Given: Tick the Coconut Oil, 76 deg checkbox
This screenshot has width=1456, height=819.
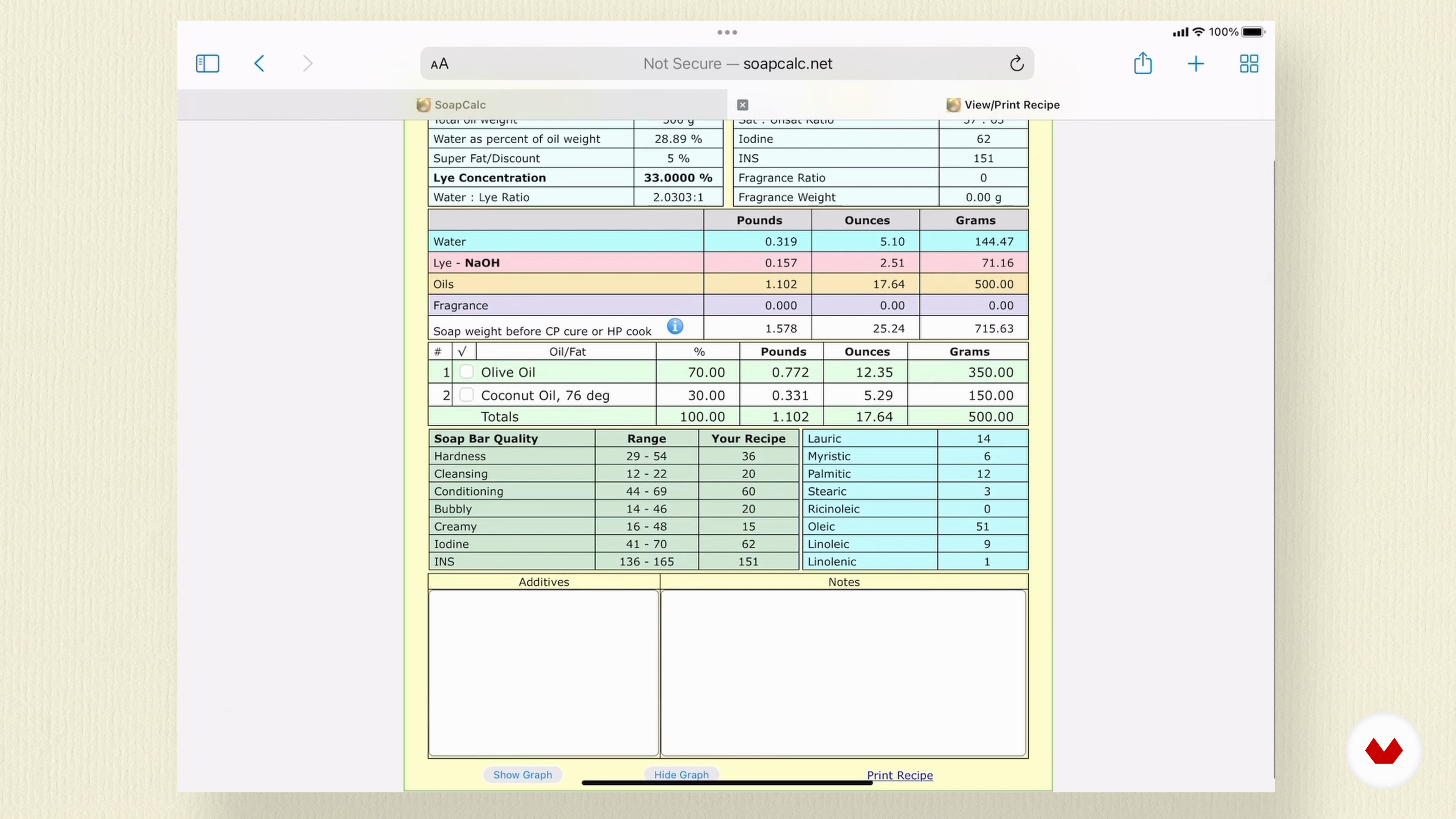Looking at the screenshot, I should 466,394.
